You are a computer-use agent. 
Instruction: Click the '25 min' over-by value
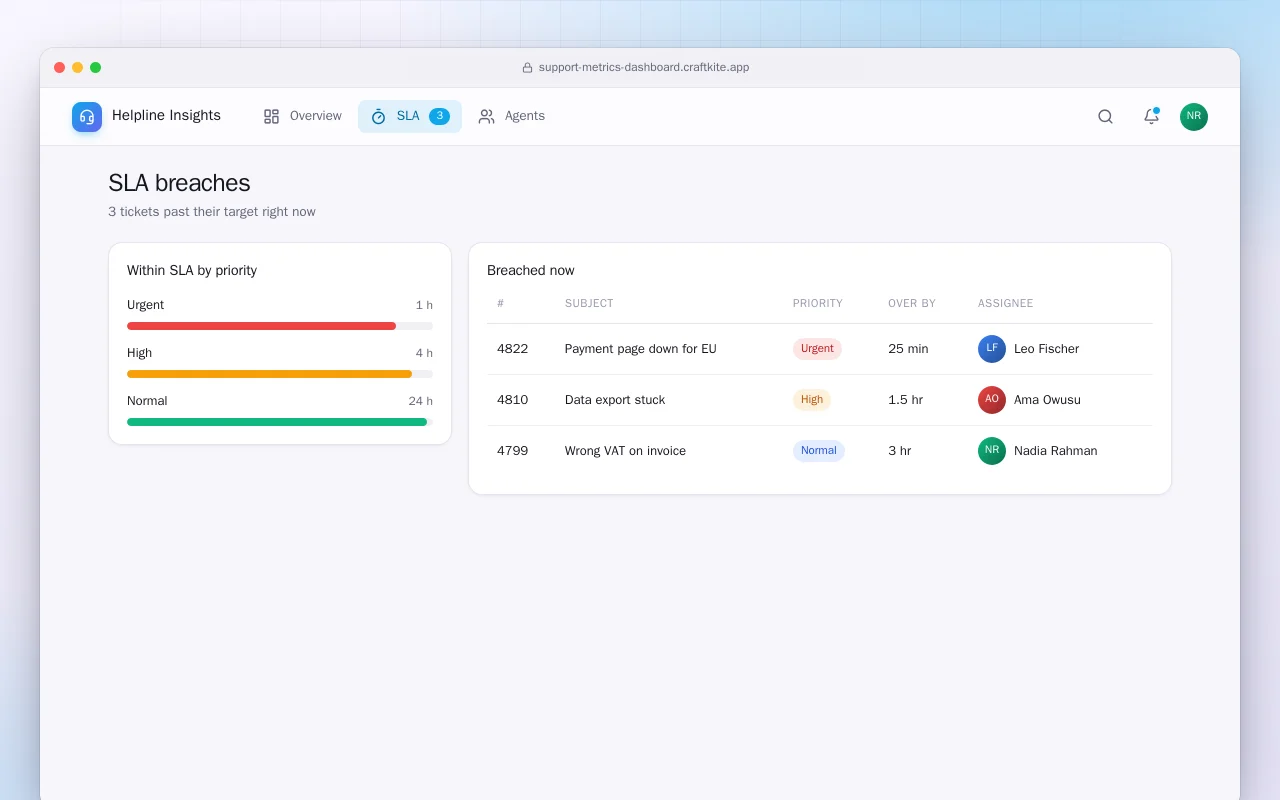pos(908,349)
